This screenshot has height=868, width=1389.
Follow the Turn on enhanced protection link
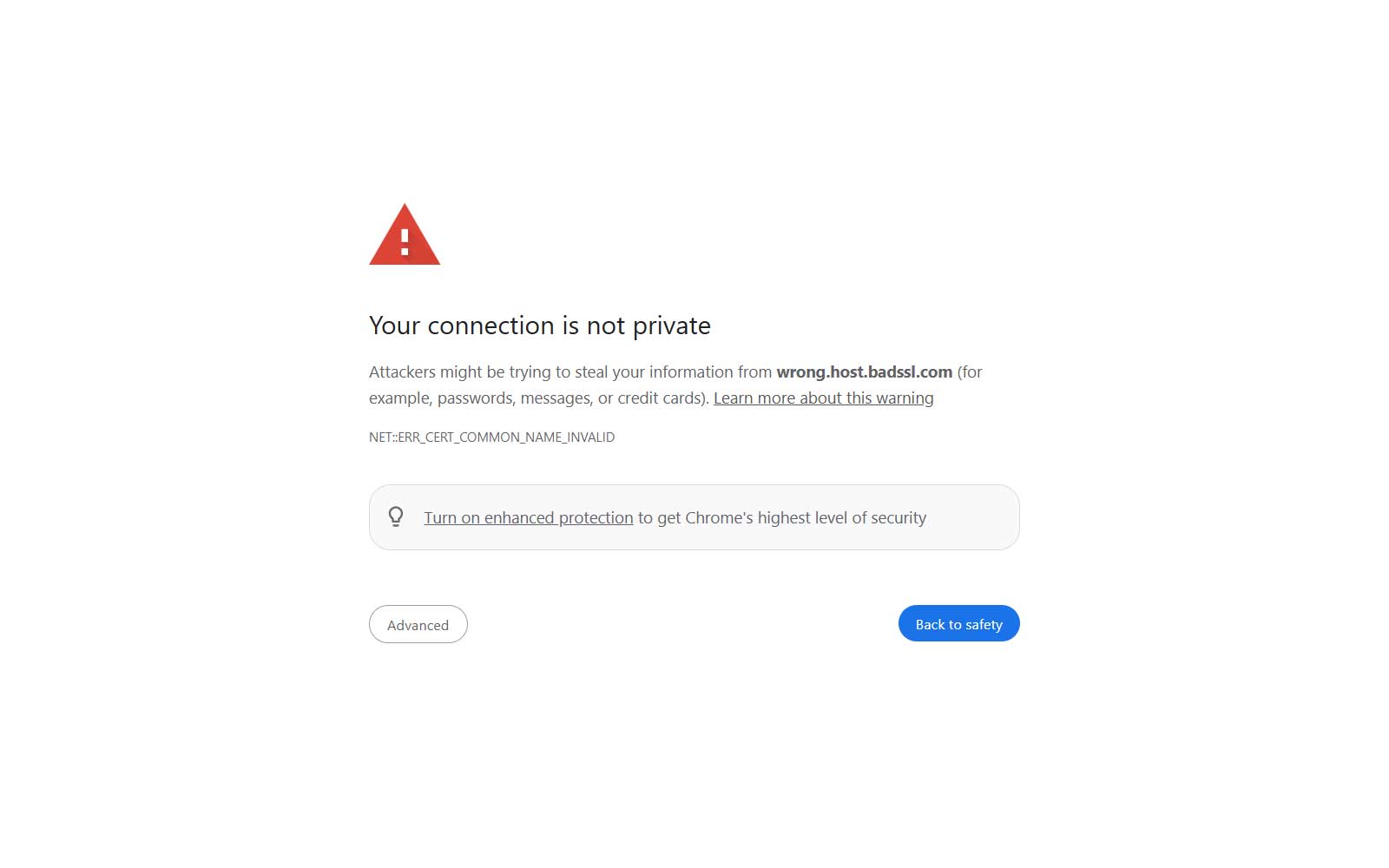coord(528,517)
